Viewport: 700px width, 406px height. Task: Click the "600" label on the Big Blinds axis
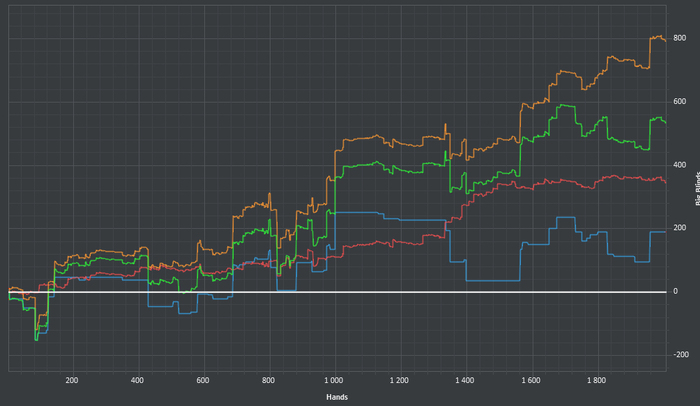click(x=679, y=102)
